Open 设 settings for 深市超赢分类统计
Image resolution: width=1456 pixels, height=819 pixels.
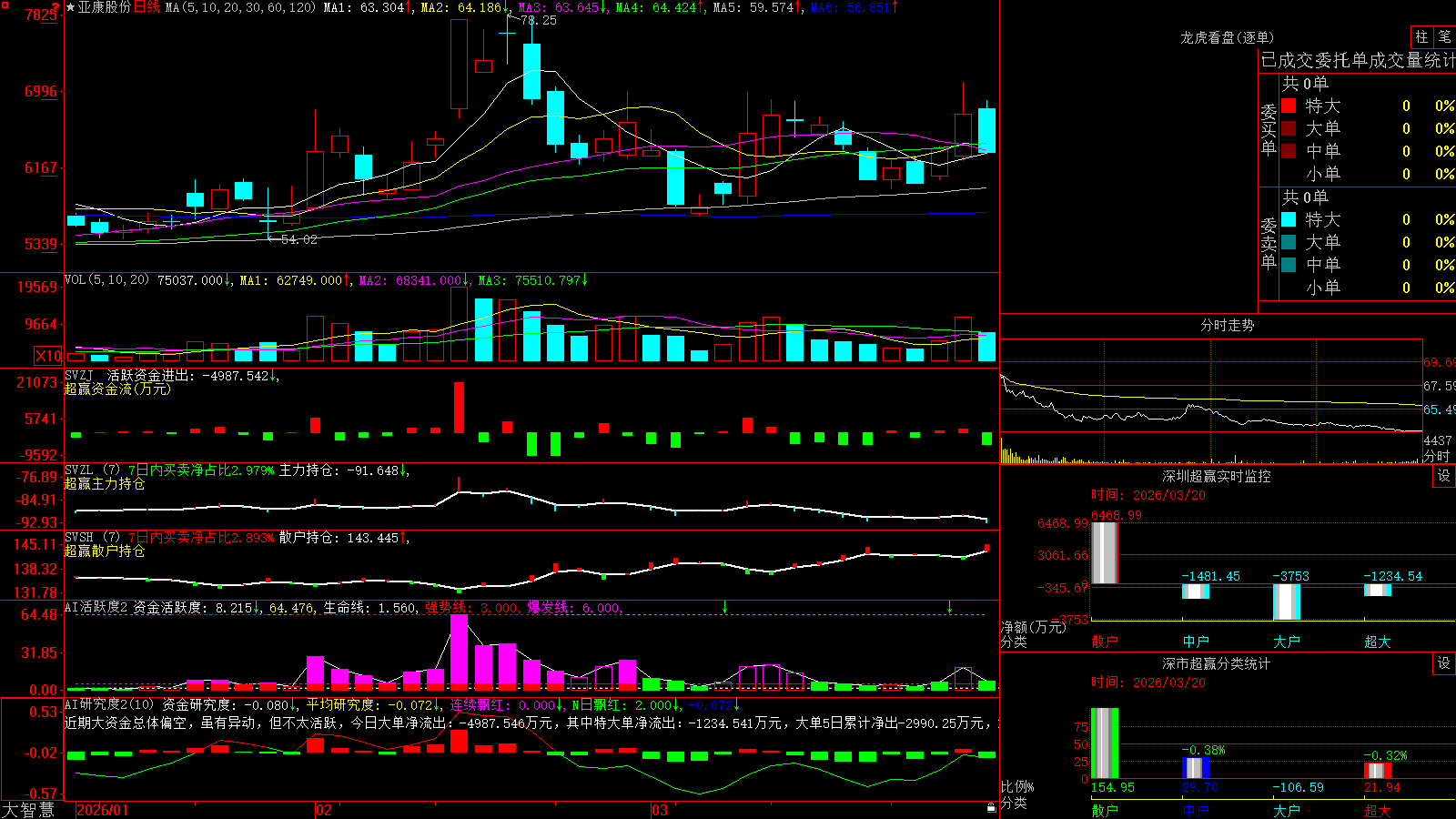(1444, 663)
